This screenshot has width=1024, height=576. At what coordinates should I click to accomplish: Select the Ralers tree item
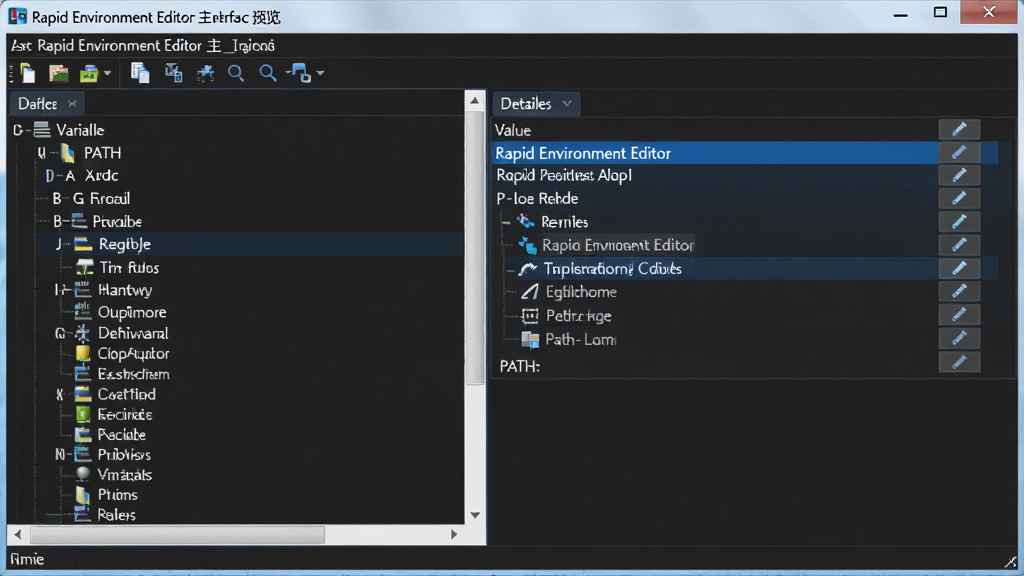point(116,515)
